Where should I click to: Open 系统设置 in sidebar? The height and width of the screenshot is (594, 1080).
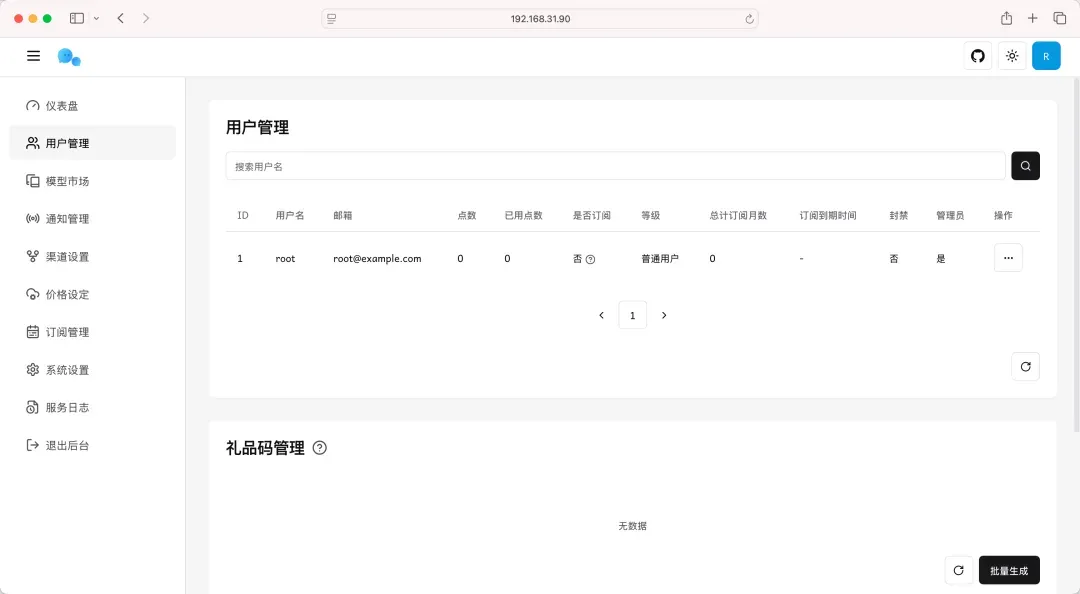pos(92,369)
